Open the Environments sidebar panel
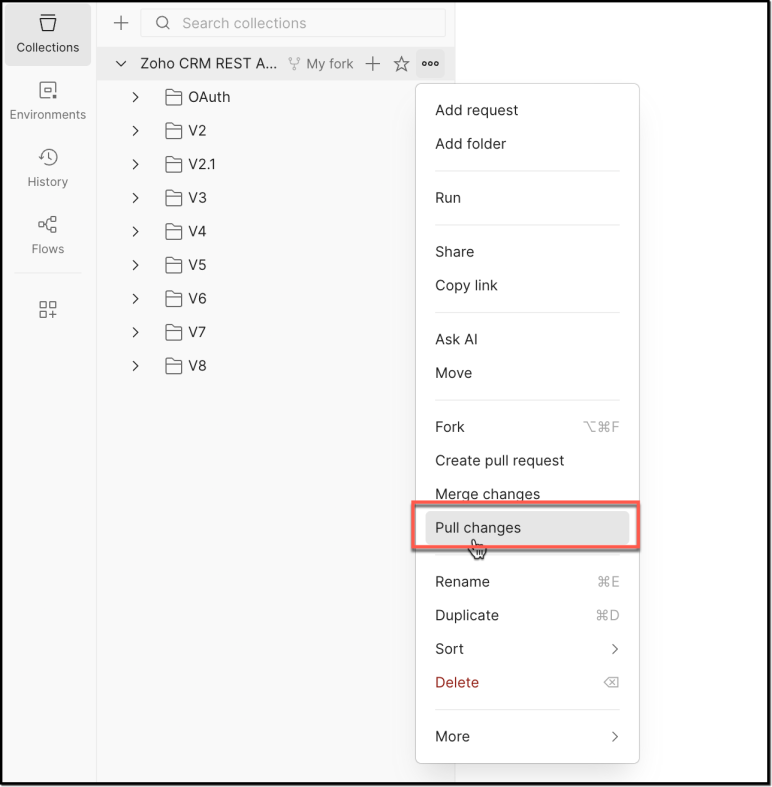The height and width of the screenshot is (787, 772). coord(47,101)
